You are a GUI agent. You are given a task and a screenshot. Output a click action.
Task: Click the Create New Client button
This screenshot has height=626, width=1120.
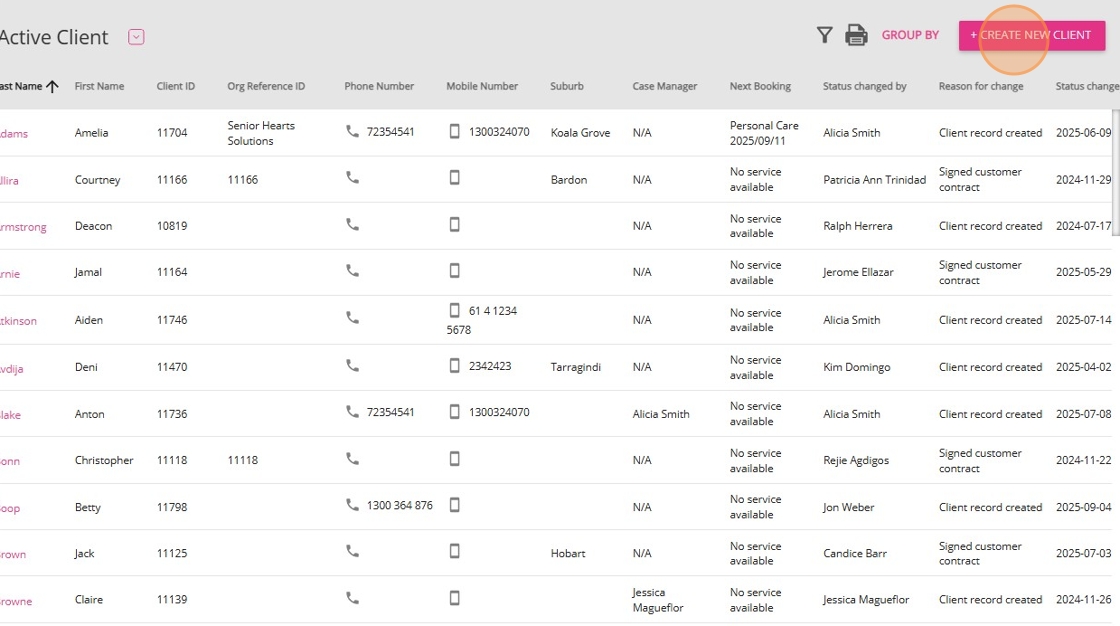(1031, 36)
